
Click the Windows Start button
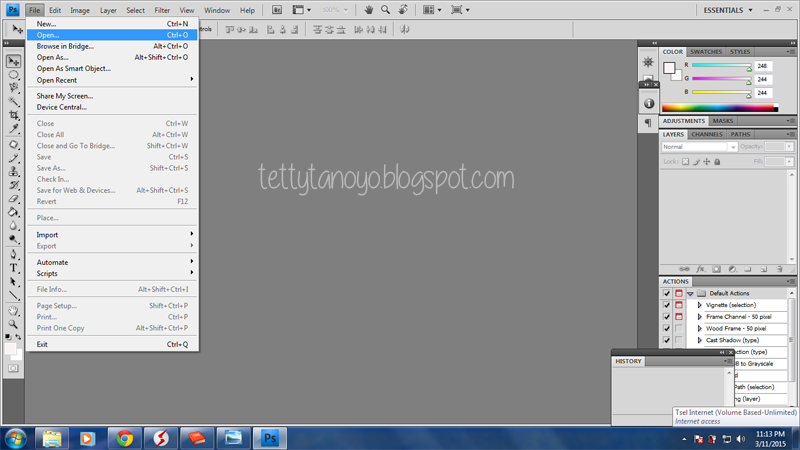point(16,438)
